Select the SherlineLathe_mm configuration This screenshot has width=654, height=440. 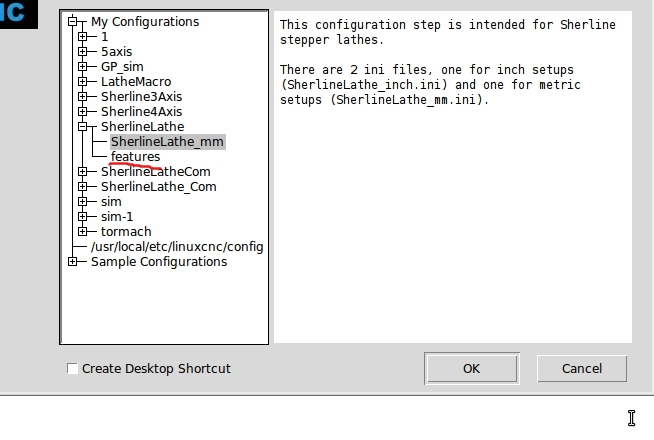(167, 142)
